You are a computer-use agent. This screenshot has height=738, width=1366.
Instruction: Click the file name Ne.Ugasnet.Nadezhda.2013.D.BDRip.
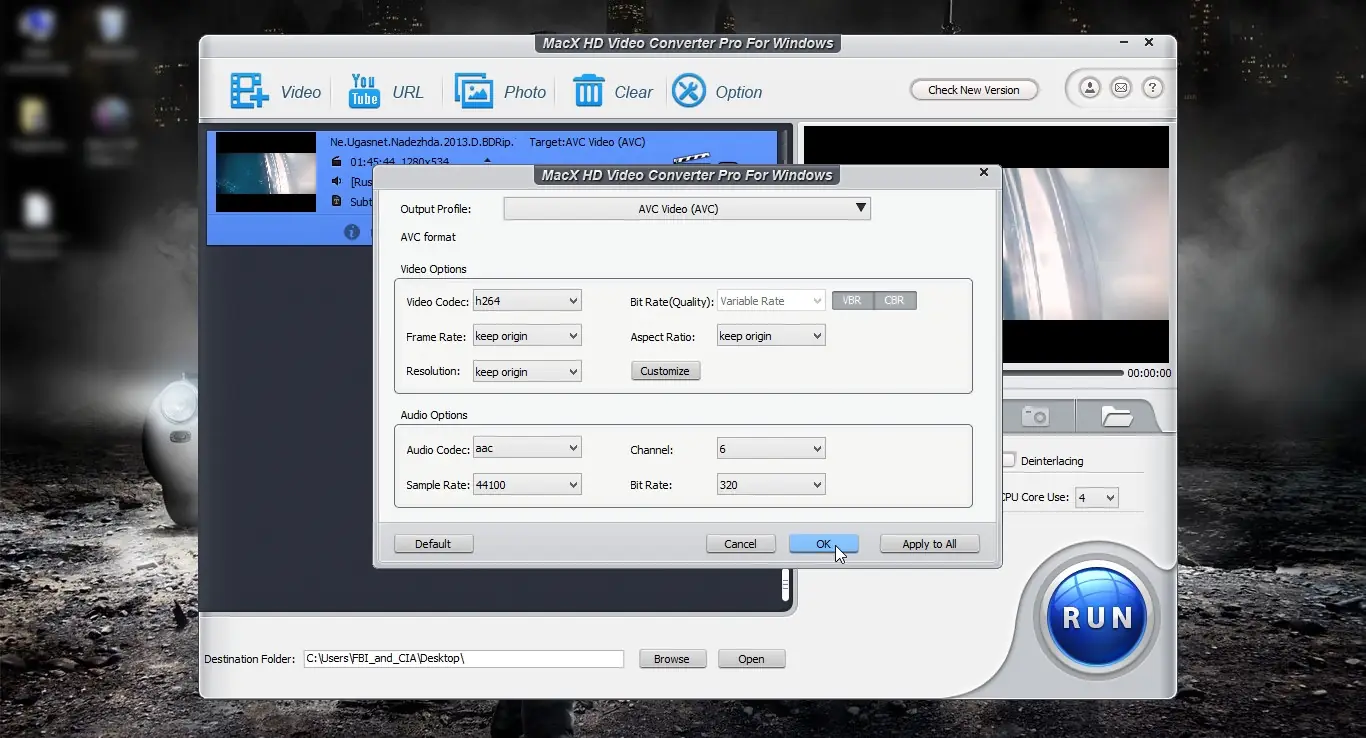point(422,142)
